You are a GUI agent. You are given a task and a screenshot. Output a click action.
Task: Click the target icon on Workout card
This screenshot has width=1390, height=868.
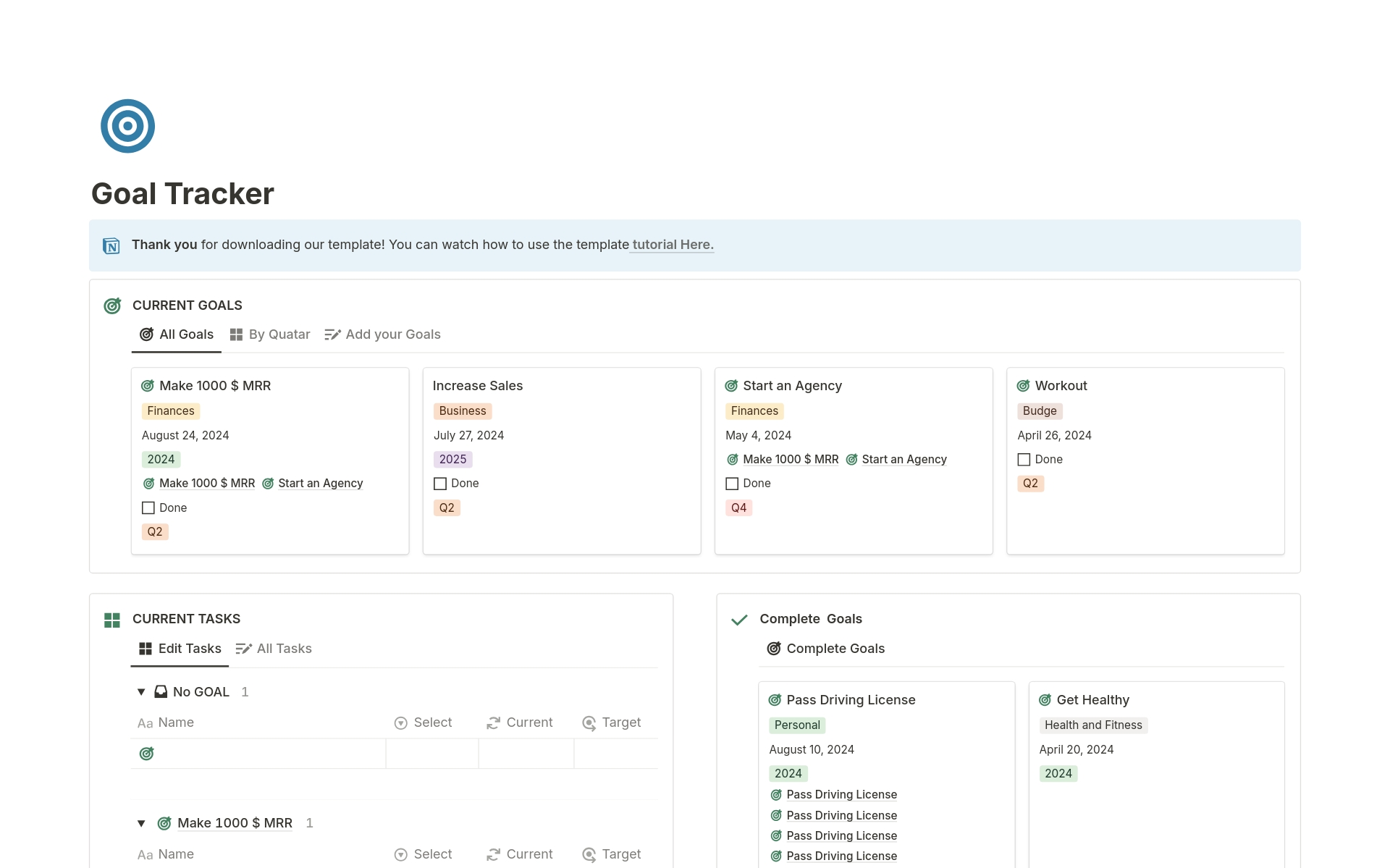coord(1023,386)
